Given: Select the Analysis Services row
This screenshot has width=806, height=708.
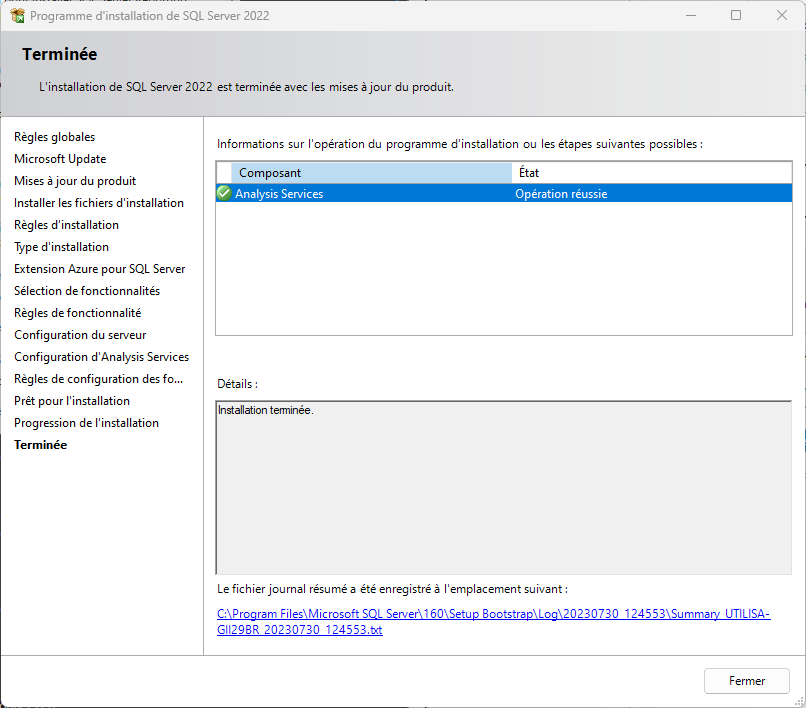Looking at the screenshot, I should 504,194.
